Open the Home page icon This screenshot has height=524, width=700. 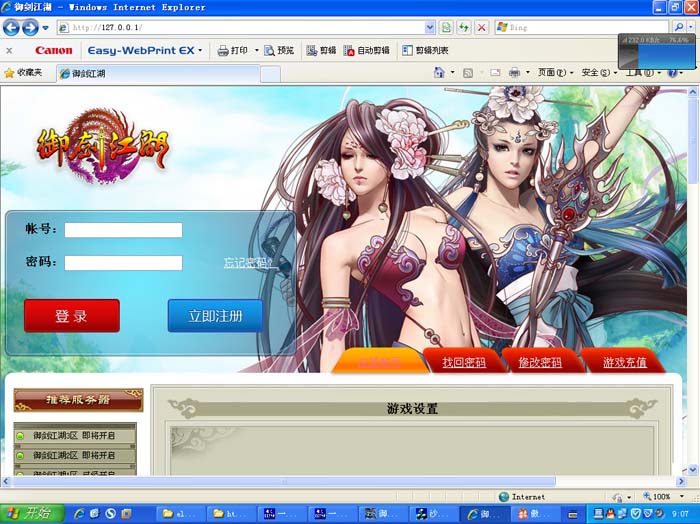click(439, 73)
